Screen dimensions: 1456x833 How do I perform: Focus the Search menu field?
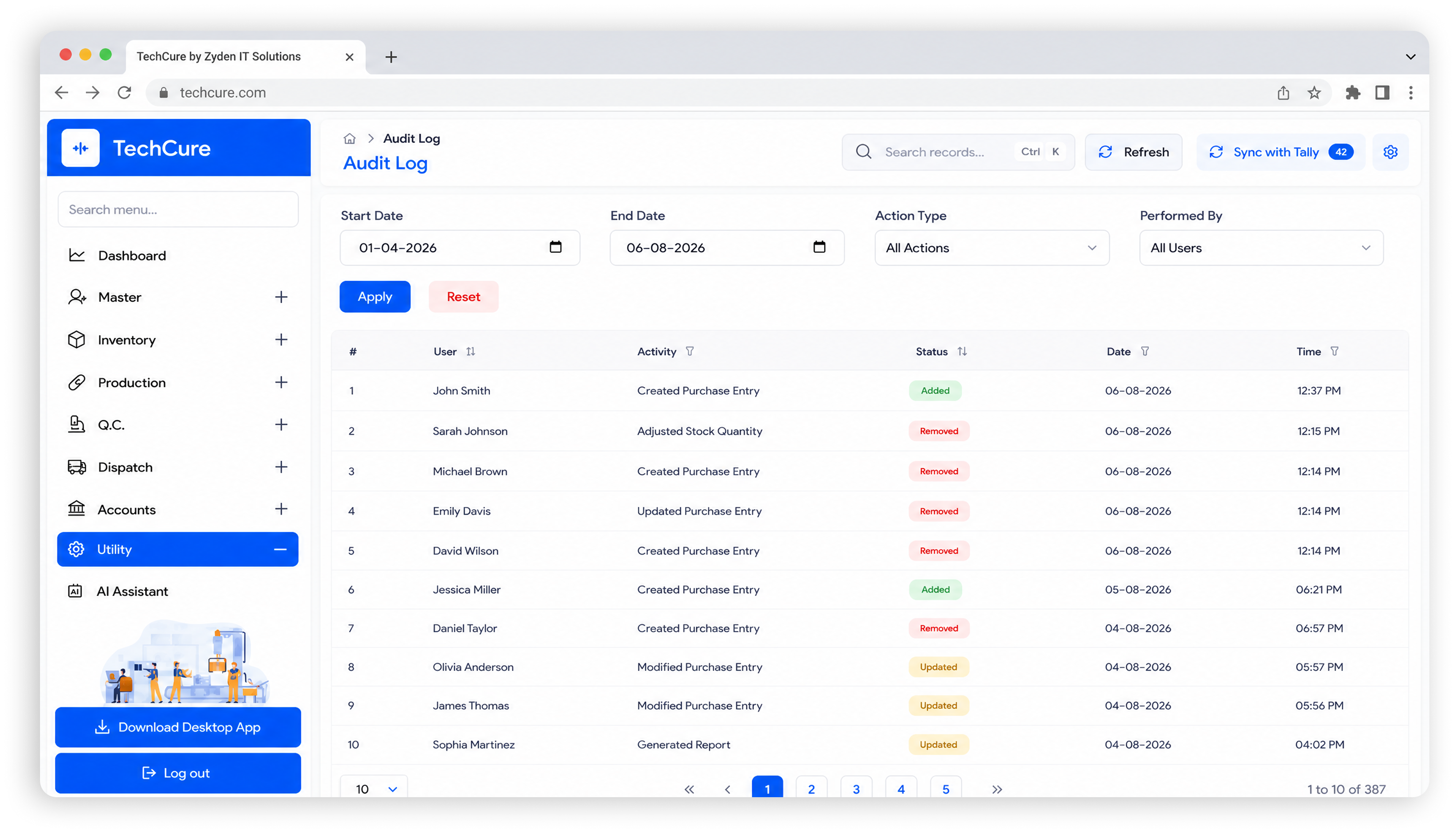pos(178,209)
